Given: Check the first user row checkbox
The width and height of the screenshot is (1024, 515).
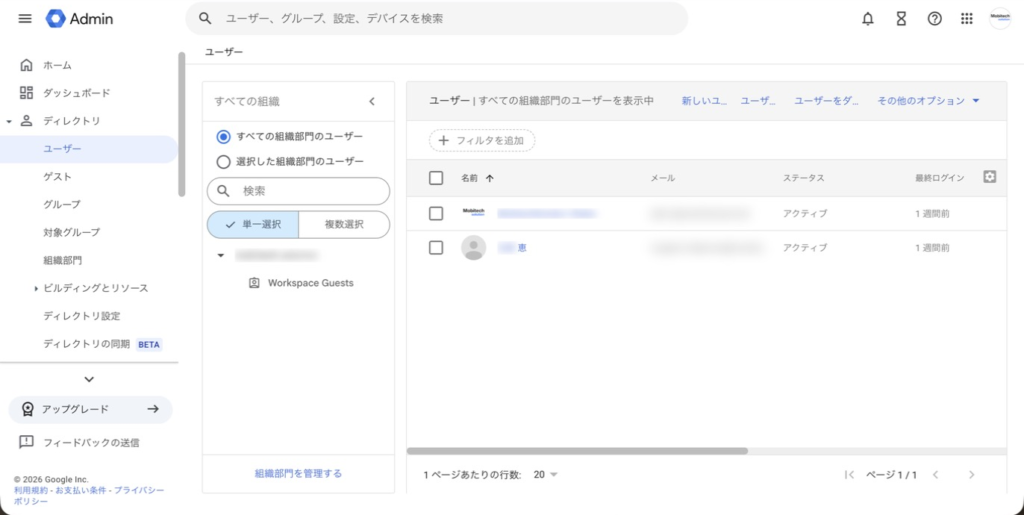Looking at the screenshot, I should click(436, 213).
